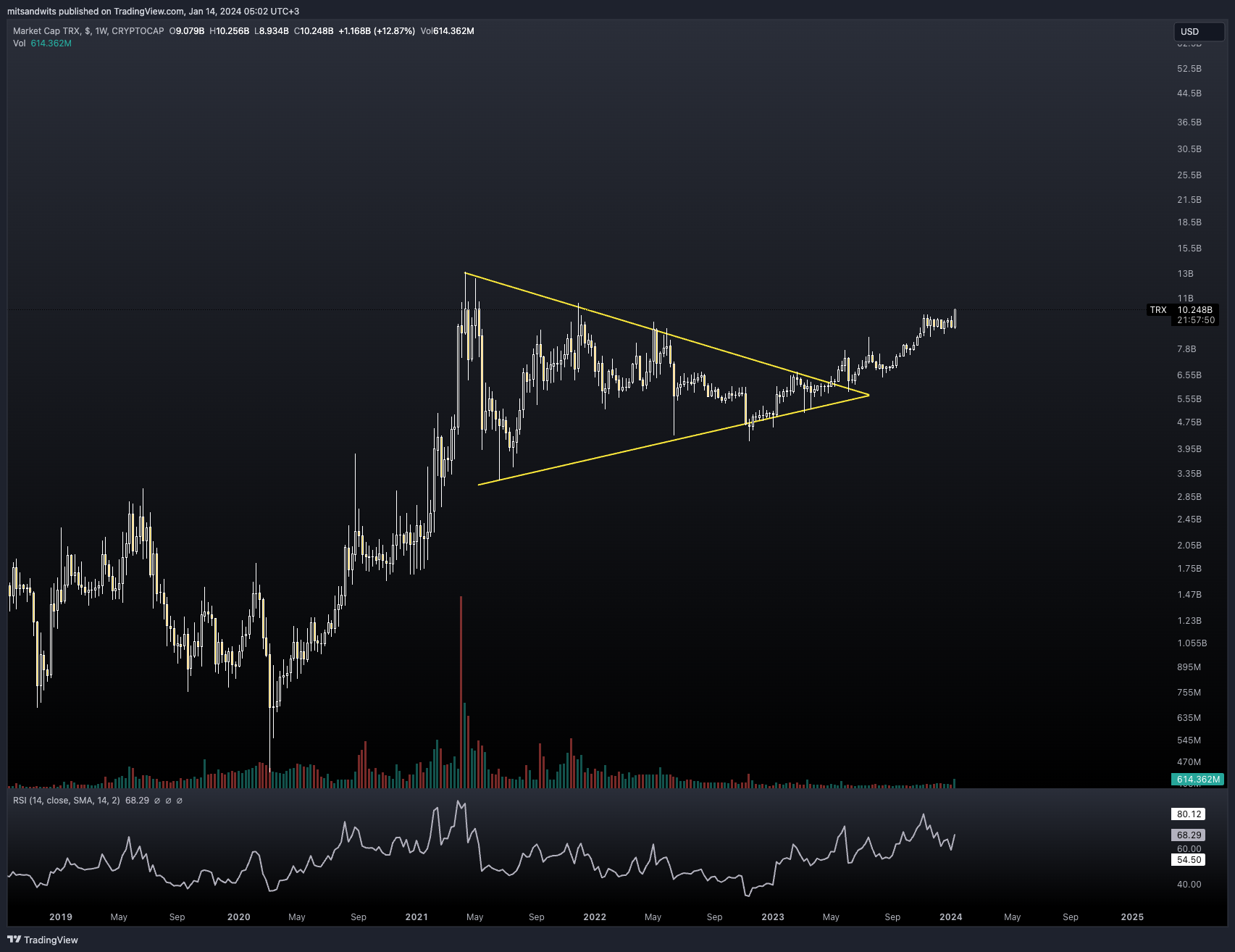Select the Market Cap TRX symbol title
Image resolution: width=1235 pixels, height=952 pixels.
click(x=88, y=31)
